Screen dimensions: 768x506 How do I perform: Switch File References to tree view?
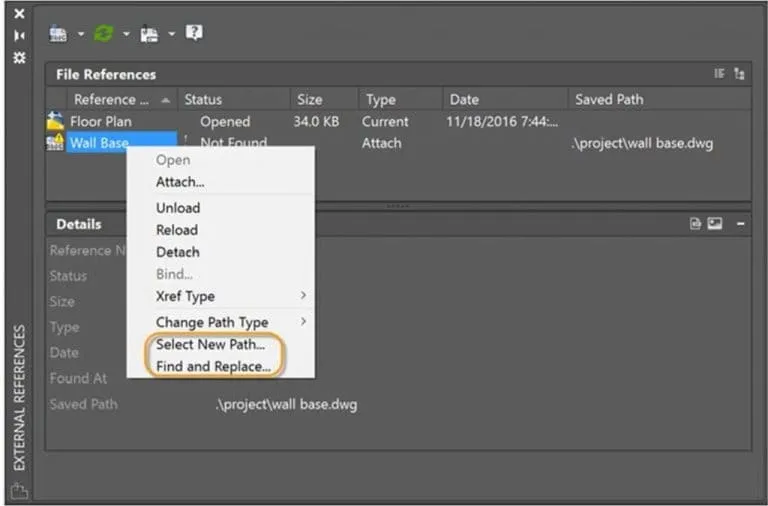(x=739, y=73)
